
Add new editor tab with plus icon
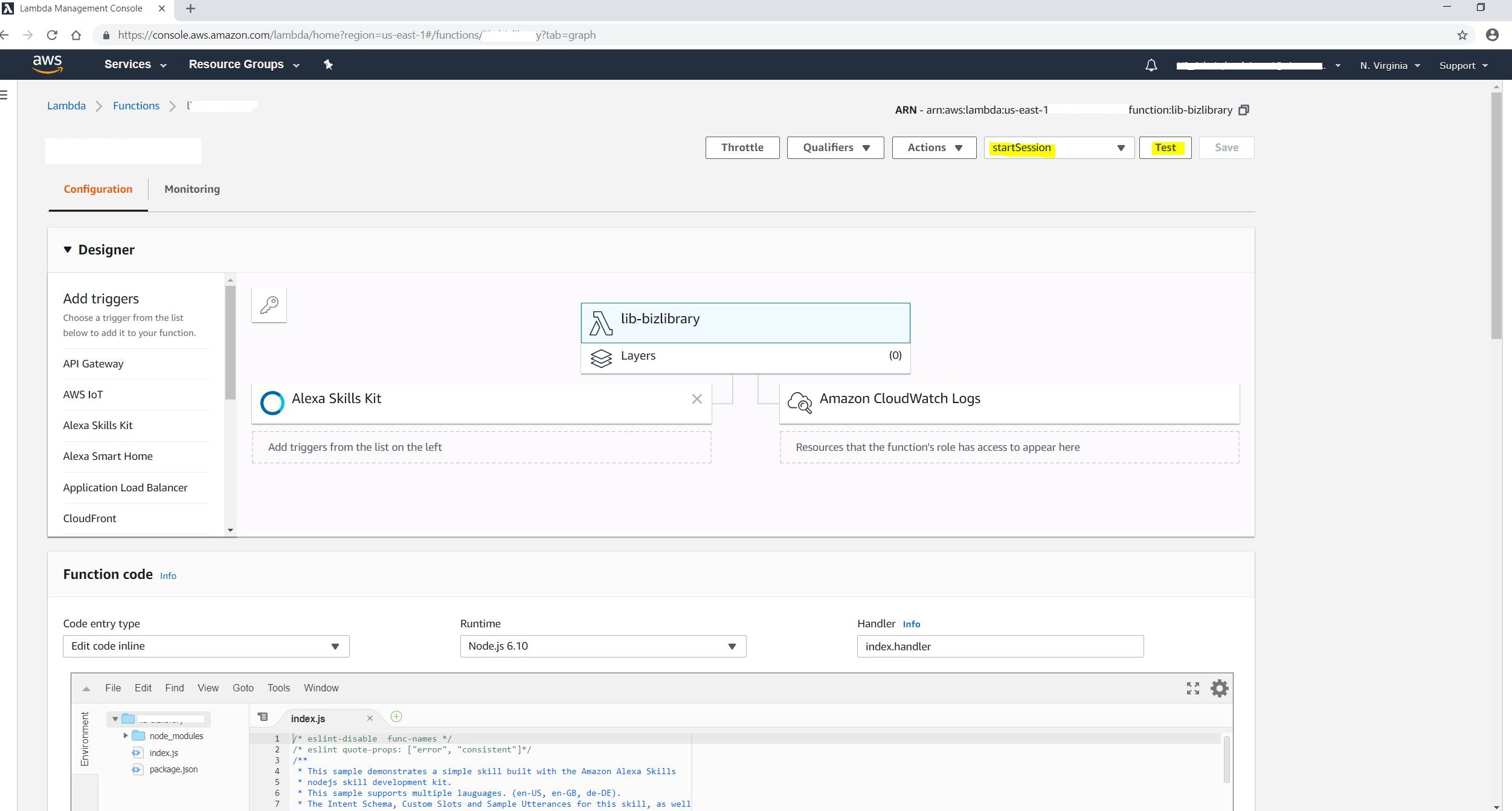(396, 717)
